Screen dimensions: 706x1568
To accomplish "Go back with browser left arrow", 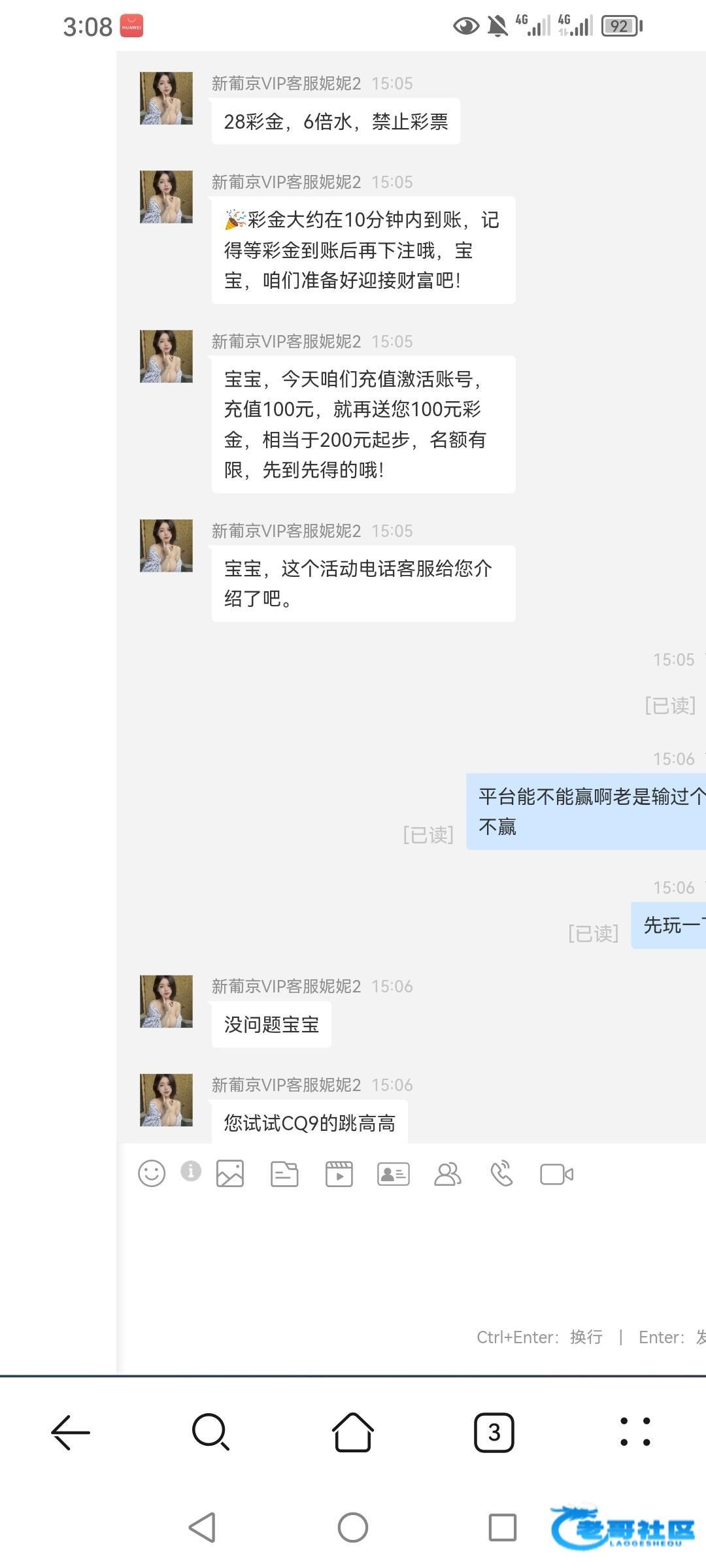I will point(71,1433).
